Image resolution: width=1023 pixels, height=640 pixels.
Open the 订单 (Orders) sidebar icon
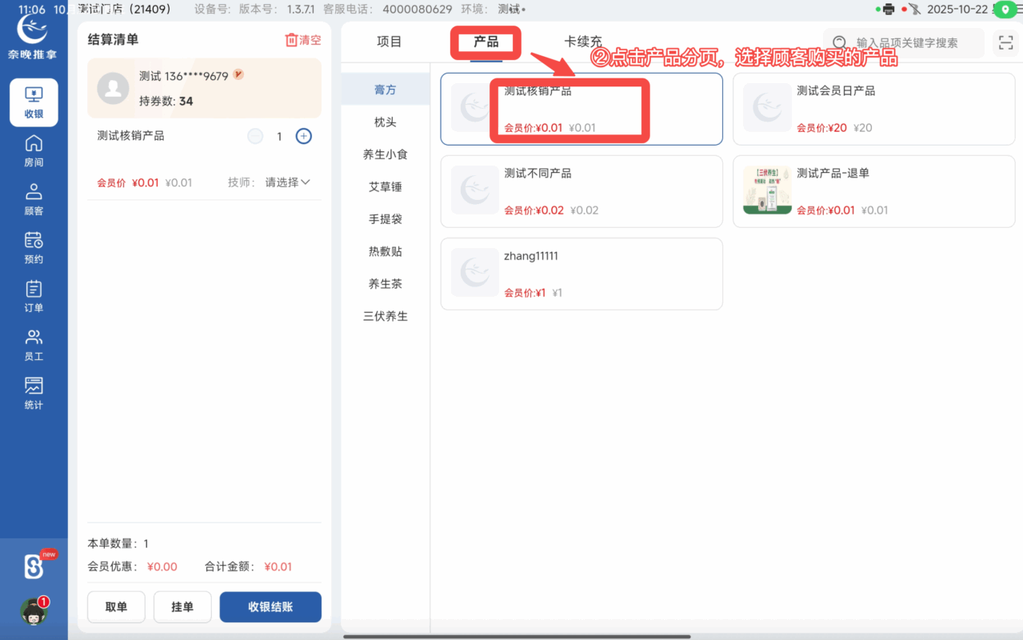click(x=33, y=296)
